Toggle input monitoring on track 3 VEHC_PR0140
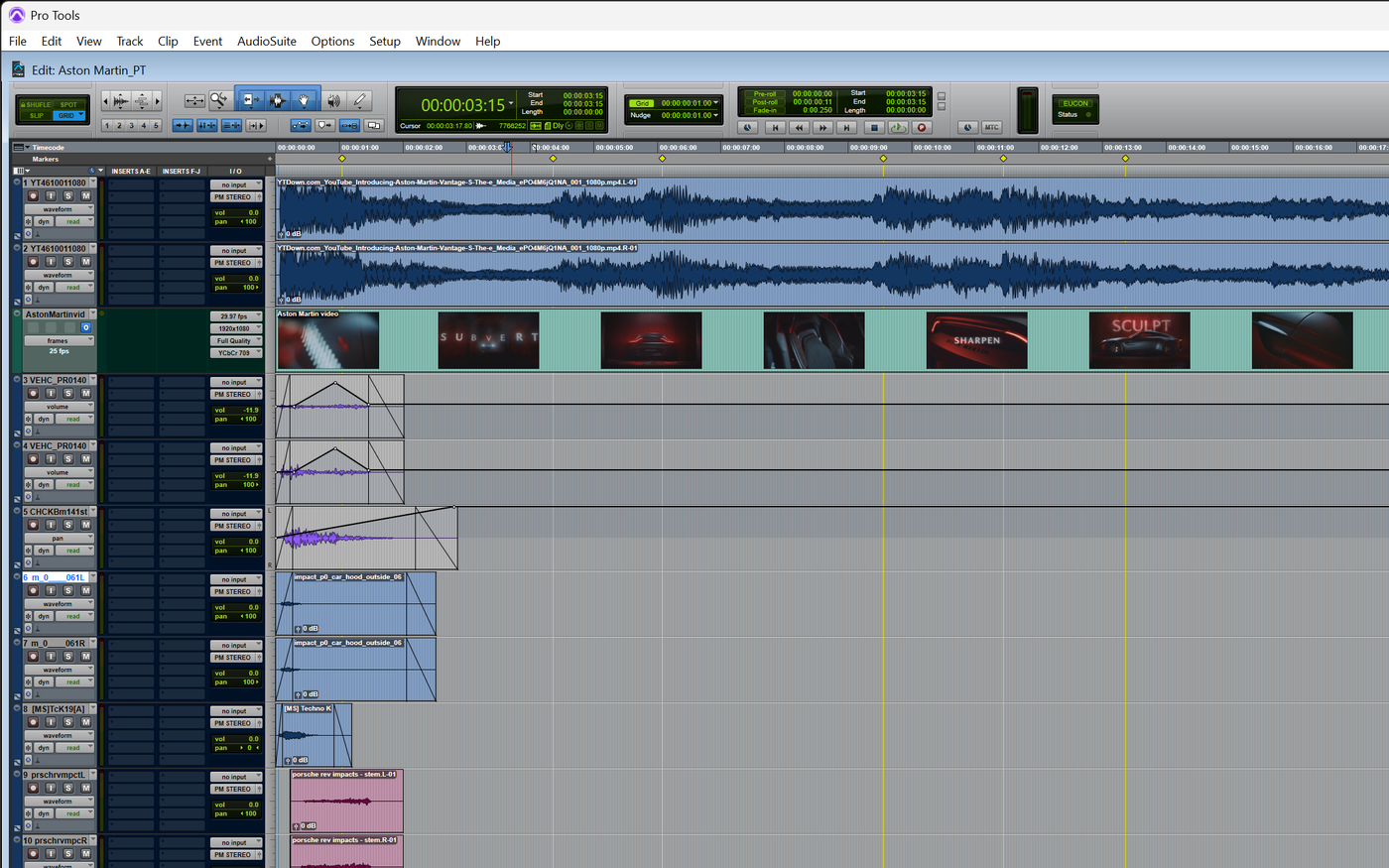This screenshot has height=868, width=1389. click(51, 394)
